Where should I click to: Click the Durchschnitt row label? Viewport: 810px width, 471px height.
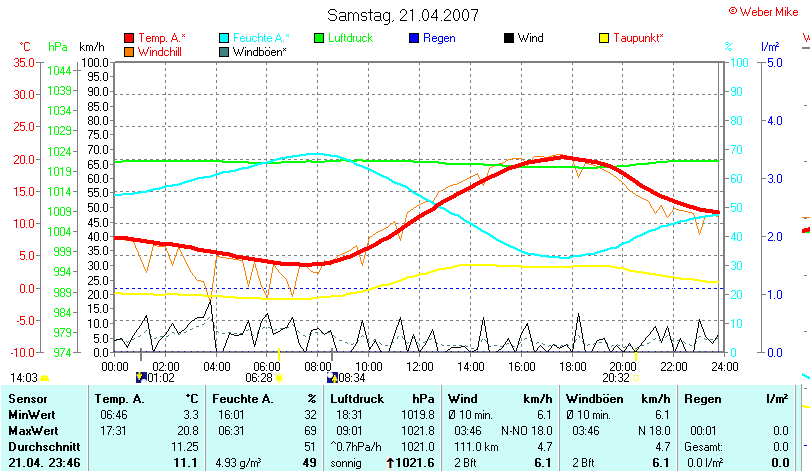coord(44,447)
